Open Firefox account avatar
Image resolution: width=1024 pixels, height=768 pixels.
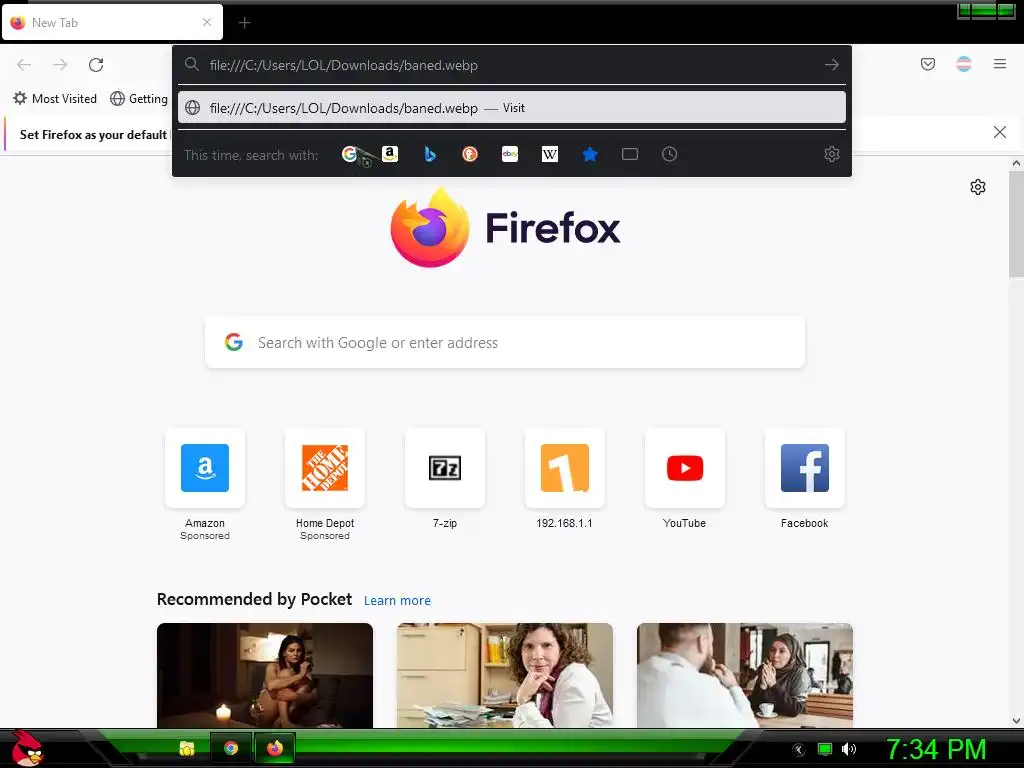(964, 64)
